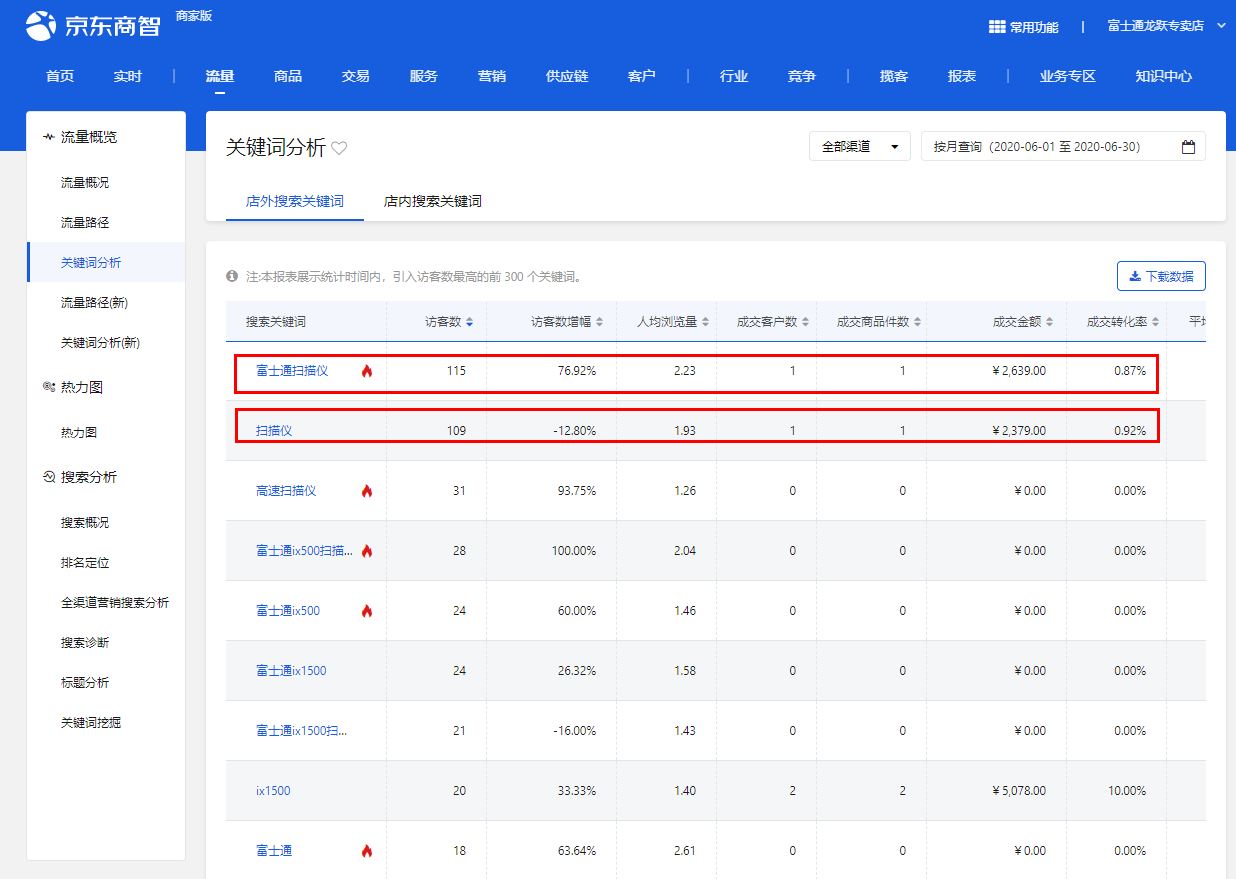
Task: Click the fire icon next to 高速扫描仪
Action: point(367,491)
